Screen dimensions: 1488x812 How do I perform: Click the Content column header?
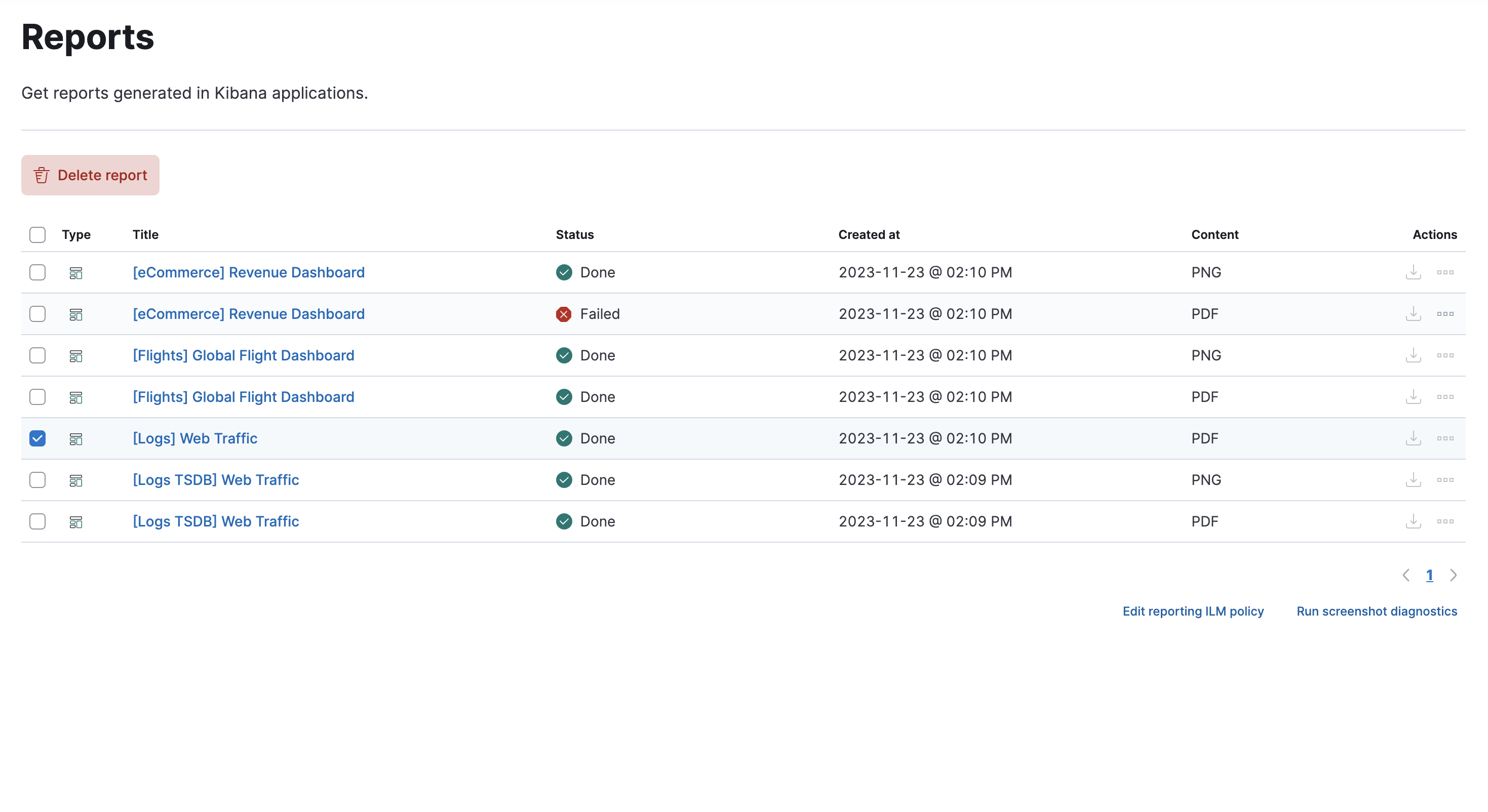coord(1215,234)
